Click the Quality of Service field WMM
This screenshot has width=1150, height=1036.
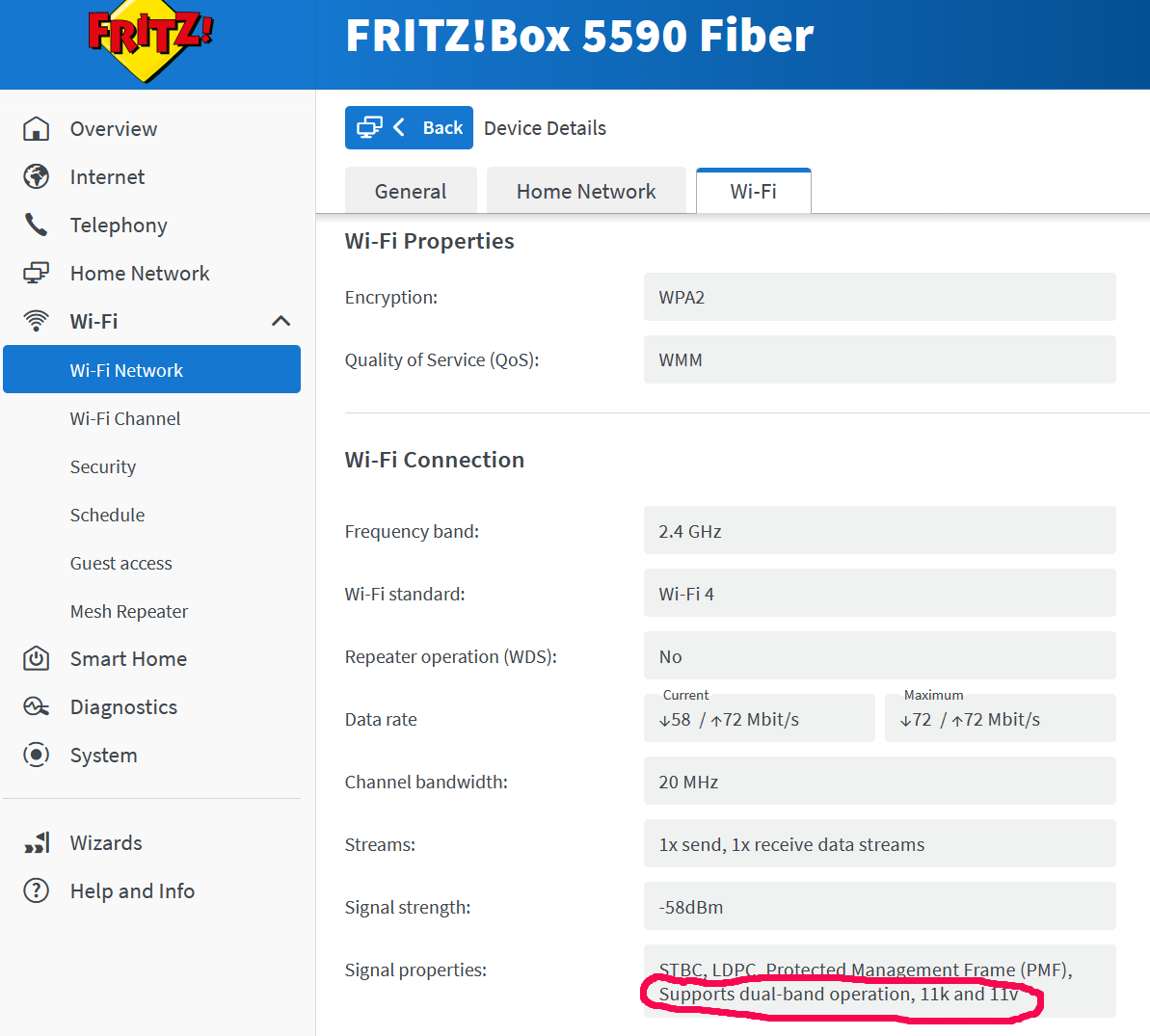pos(880,359)
